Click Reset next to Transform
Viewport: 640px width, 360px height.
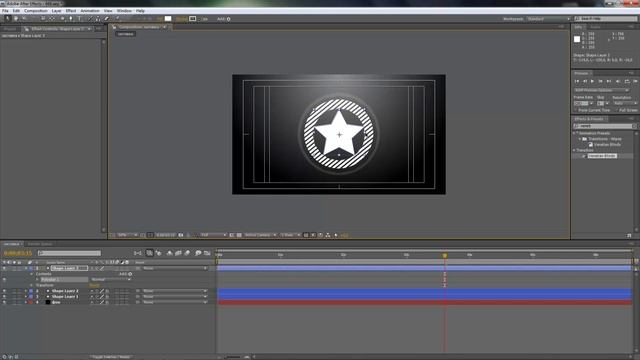tap(95, 285)
